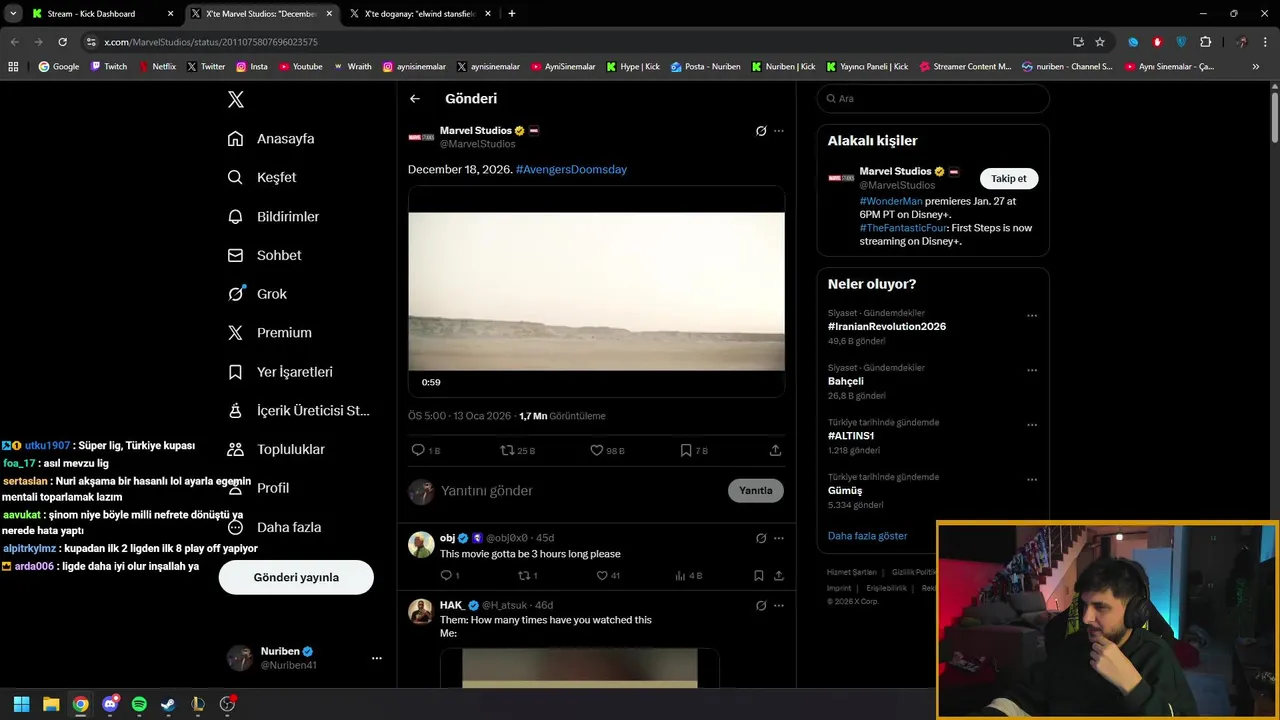The image size is (1280, 720).
Task: Open Chrome extensions menu
Action: coord(1205,42)
